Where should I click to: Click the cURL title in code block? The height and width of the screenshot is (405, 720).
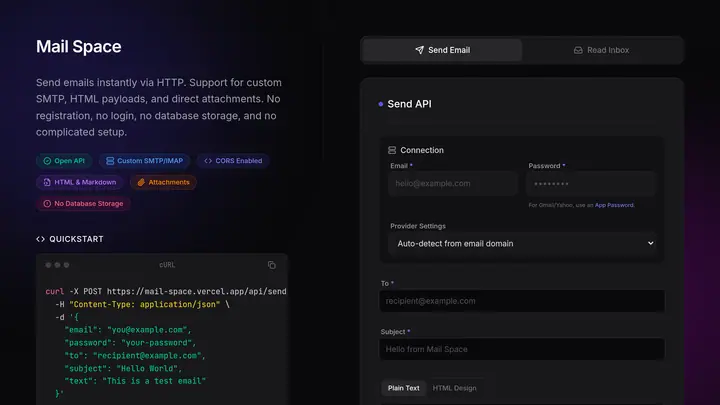167,265
